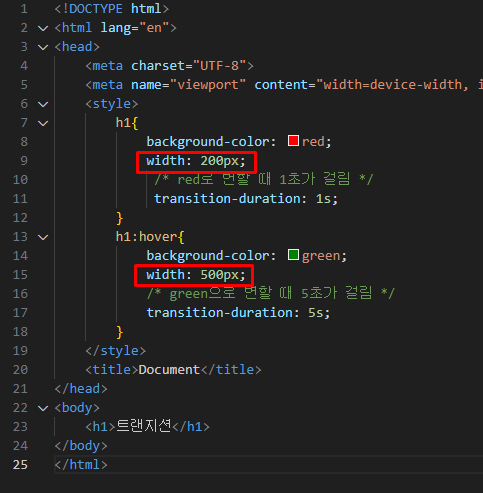Image resolution: width=483 pixels, height=493 pixels.
Task: Open the red color swatch picker
Action: 293,141
